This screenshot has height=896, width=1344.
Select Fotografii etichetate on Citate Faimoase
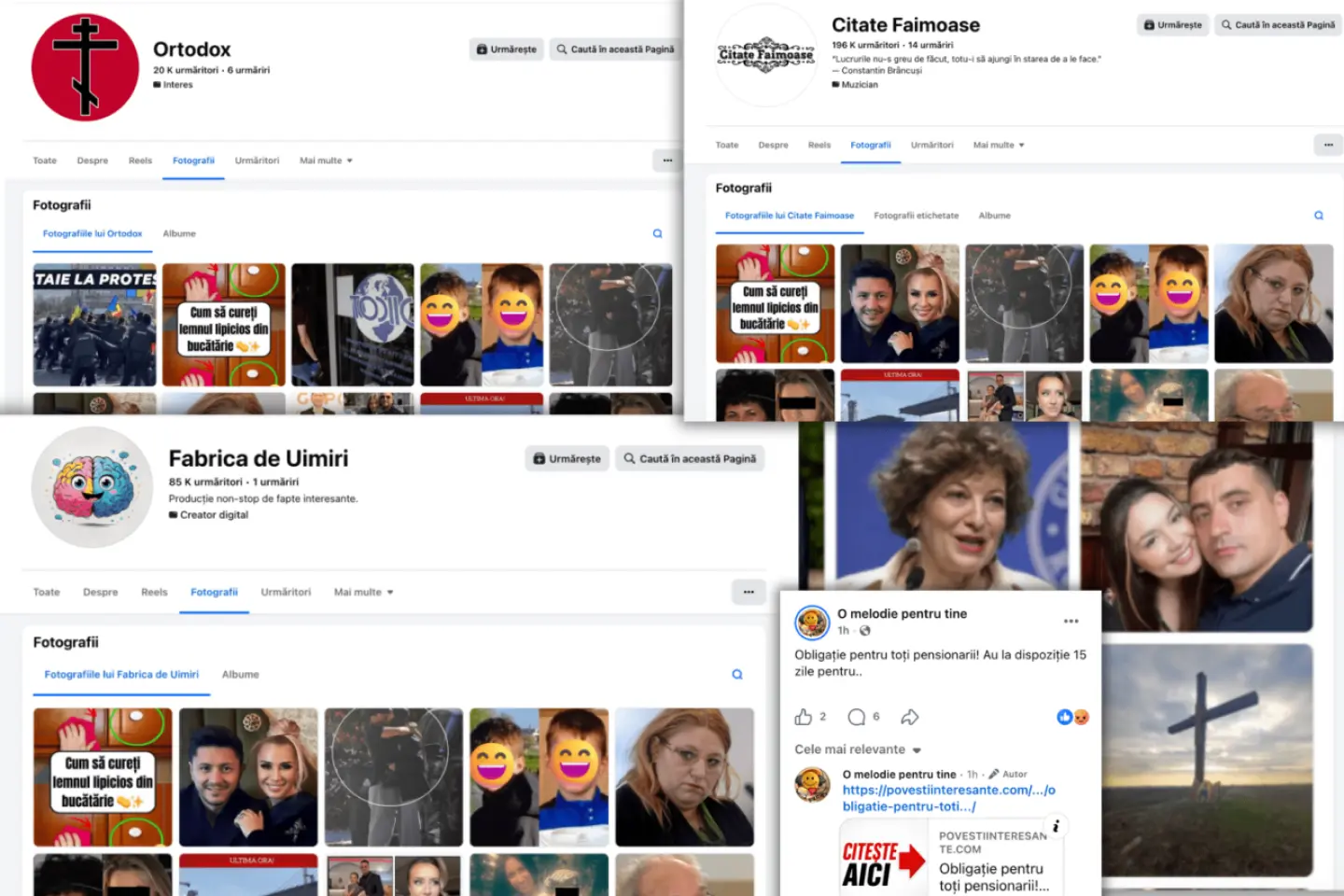(x=916, y=216)
